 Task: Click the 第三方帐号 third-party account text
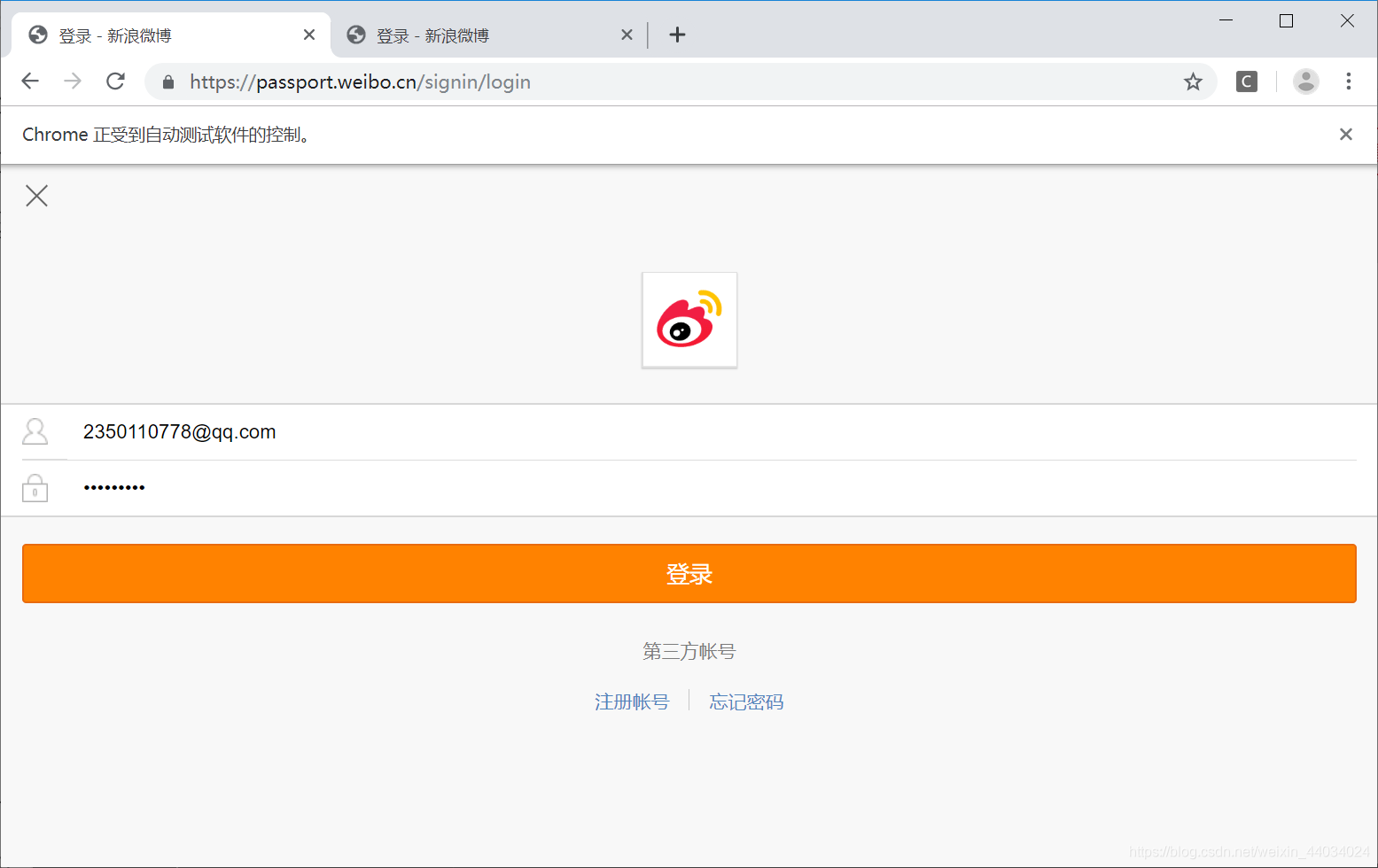click(x=689, y=651)
